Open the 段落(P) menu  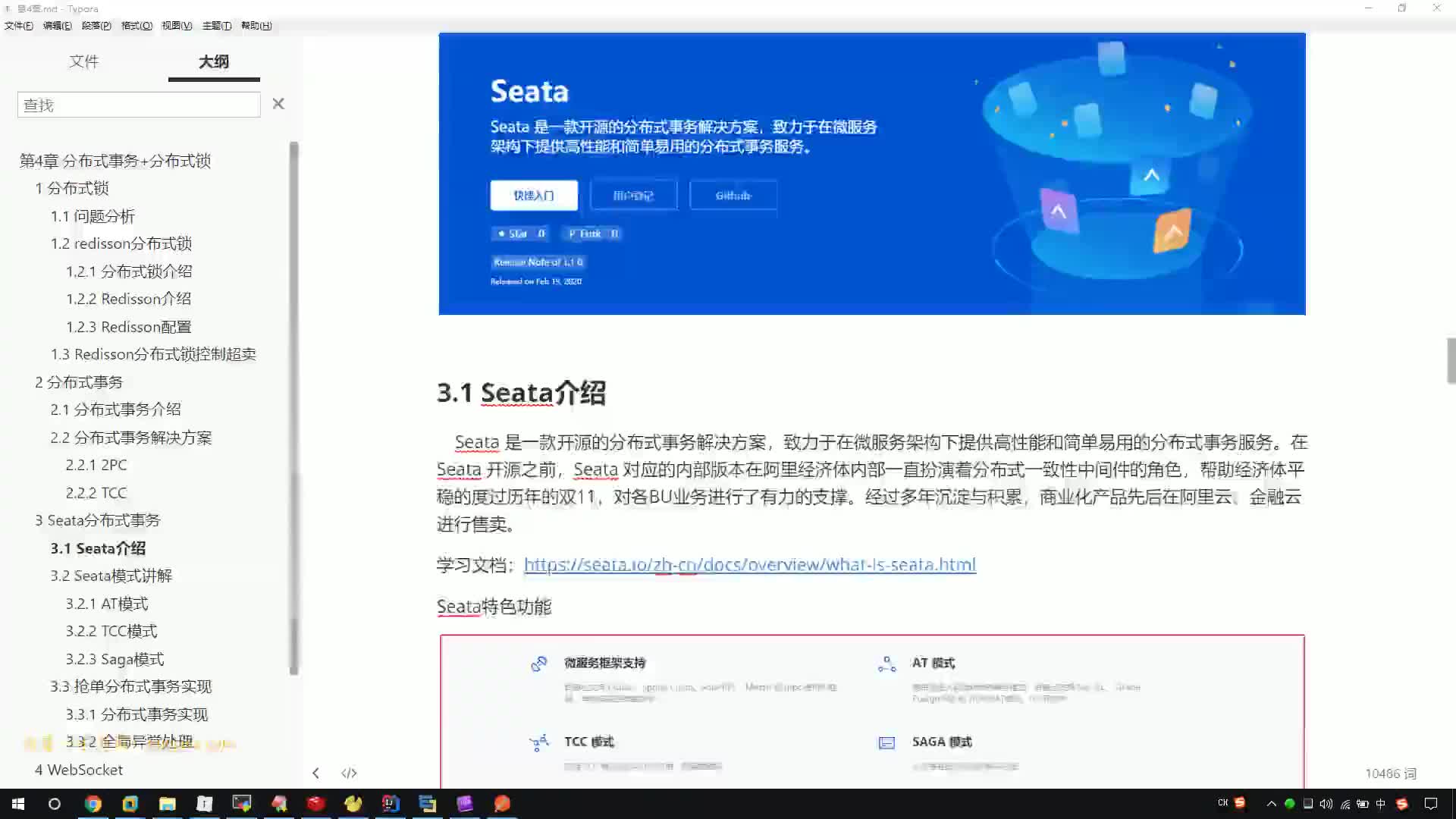(96, 26)
